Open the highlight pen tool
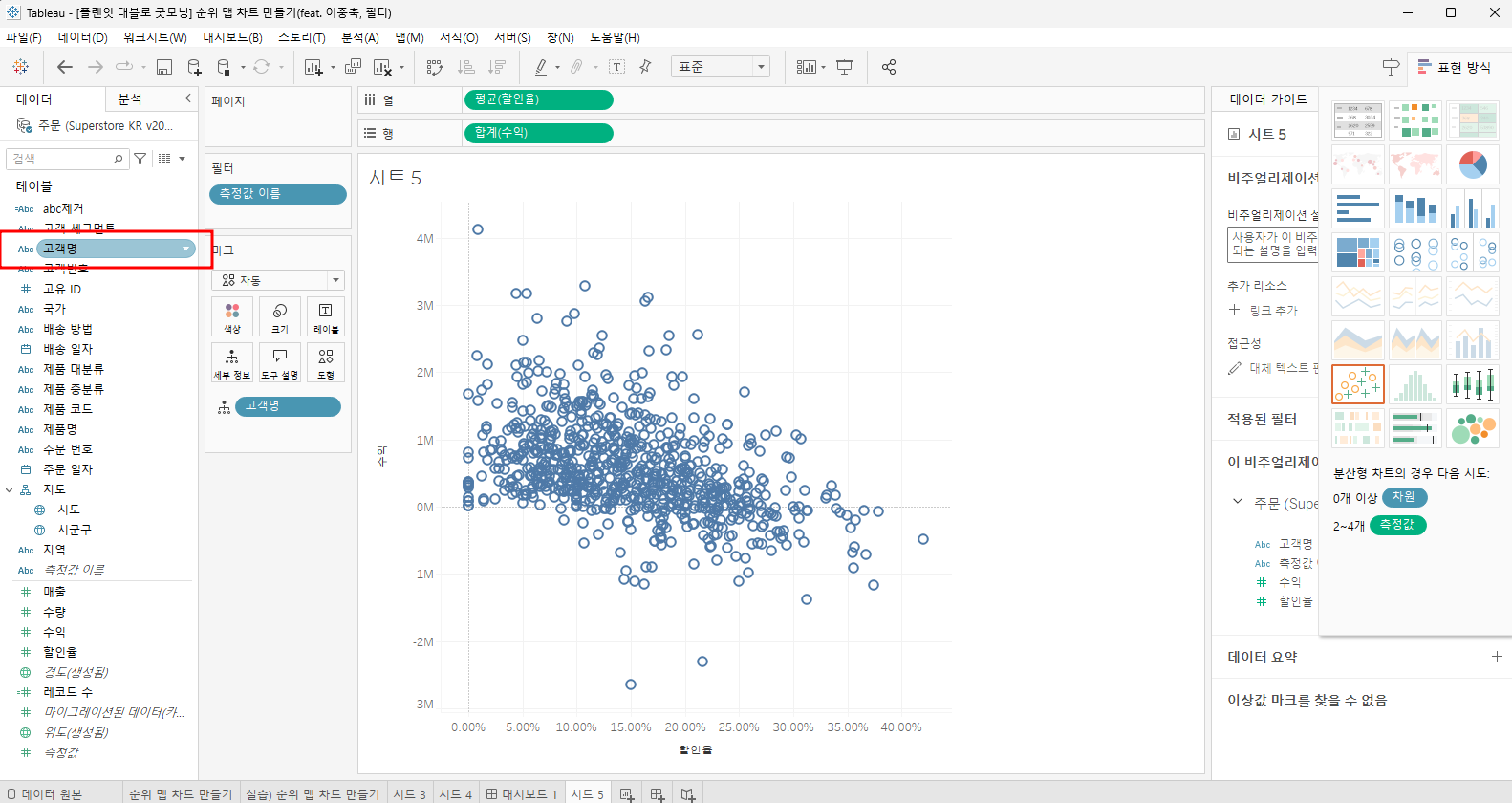The height and width of the screenshot is (803, 1512). point(541,67)
